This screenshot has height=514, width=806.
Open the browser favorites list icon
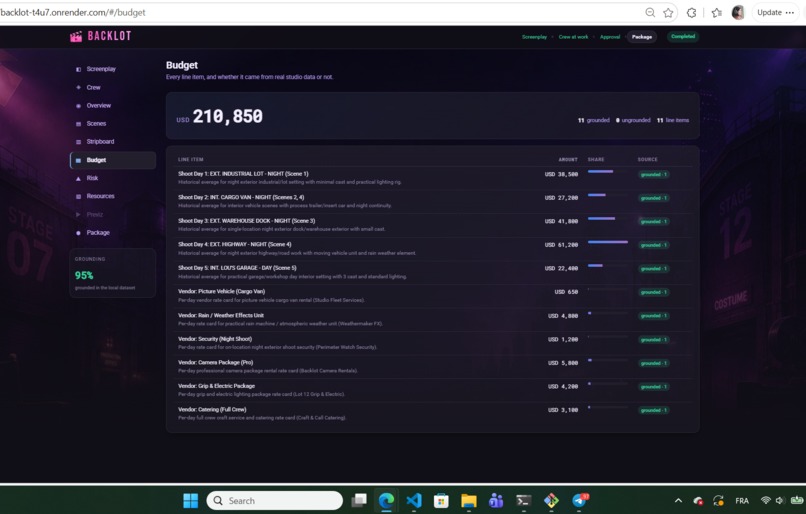click(717, 13)
